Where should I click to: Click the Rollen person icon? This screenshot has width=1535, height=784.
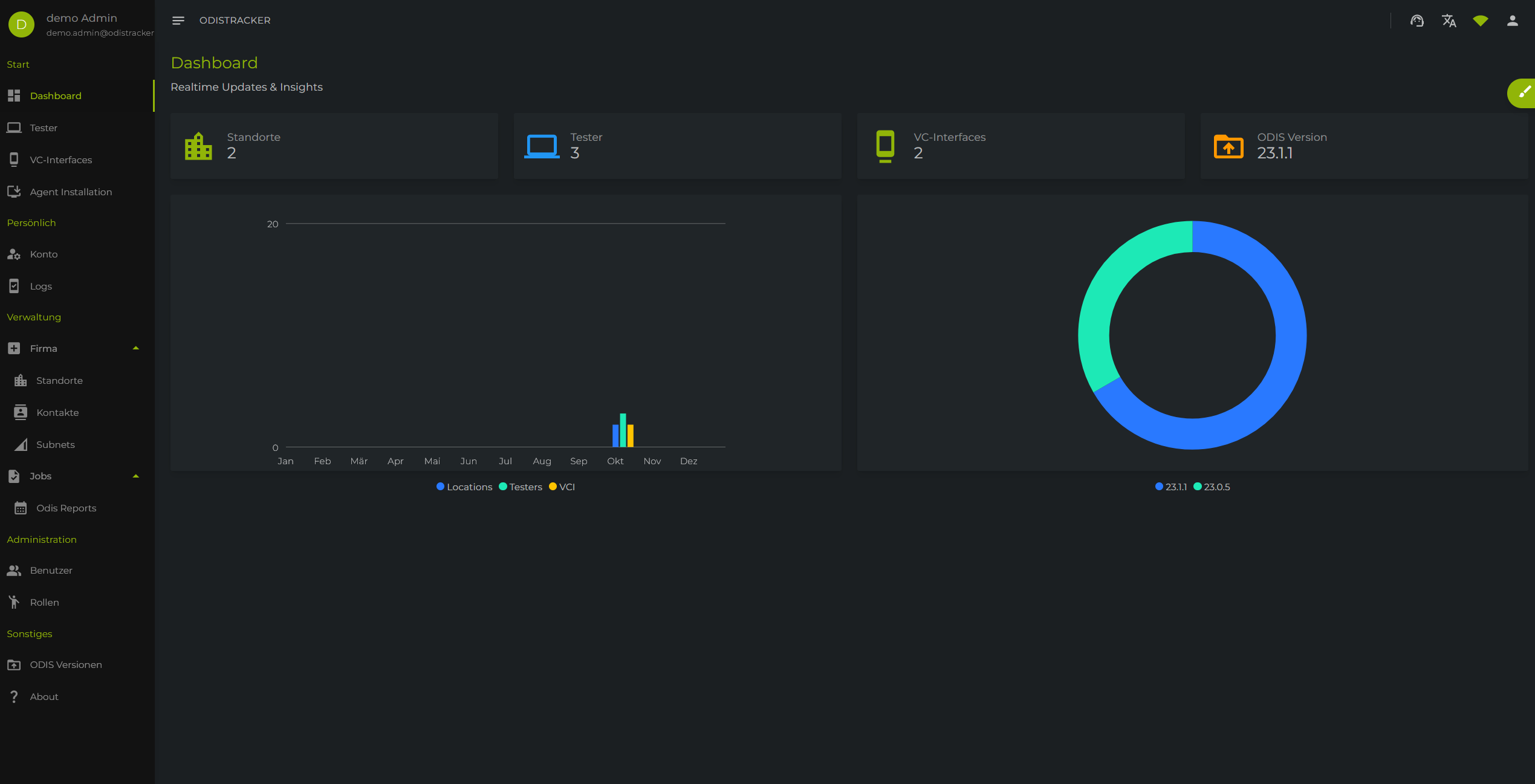pyautogui.click(x=14, y=602)
